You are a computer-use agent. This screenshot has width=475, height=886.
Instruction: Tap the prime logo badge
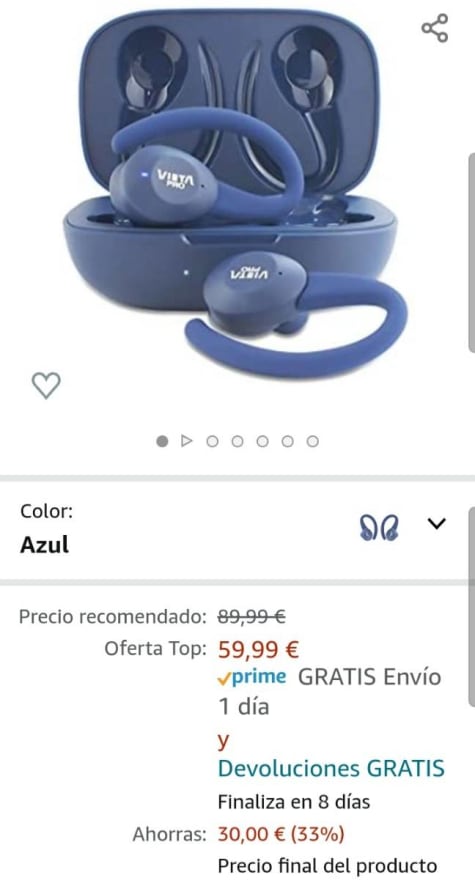coord(251,677)
